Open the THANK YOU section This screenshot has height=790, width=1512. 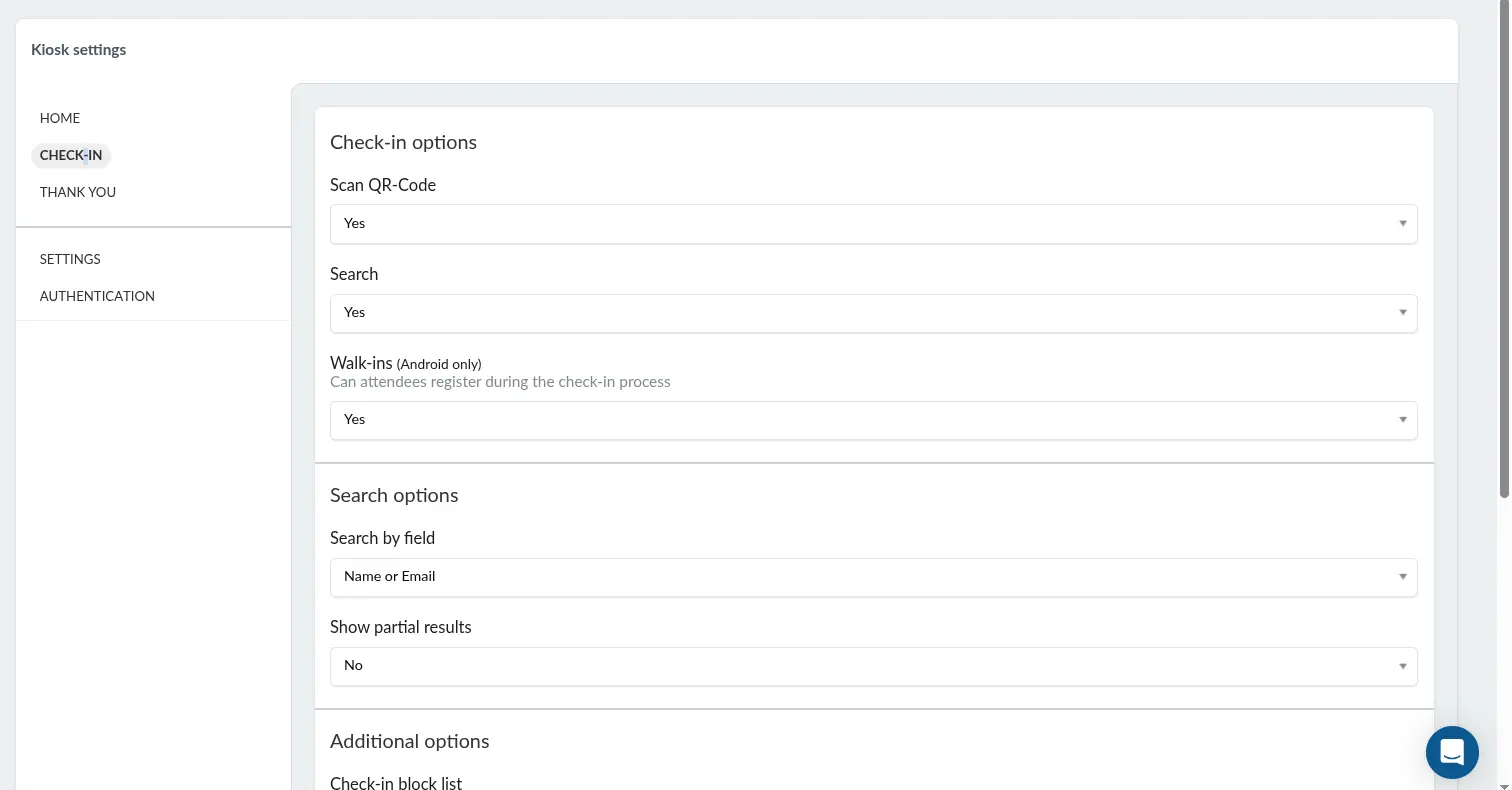pos(78,192)
